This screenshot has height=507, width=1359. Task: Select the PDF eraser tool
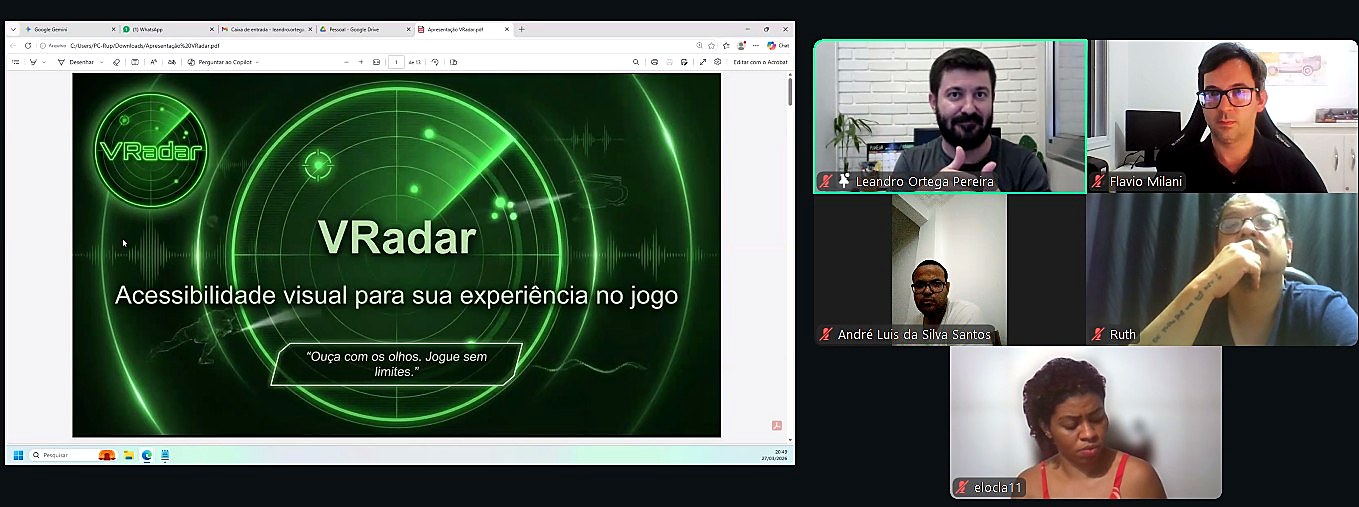point(116,62)
